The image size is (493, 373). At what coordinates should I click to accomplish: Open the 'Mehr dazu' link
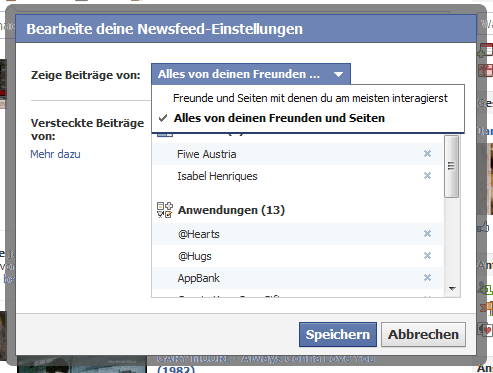point(55,154)
